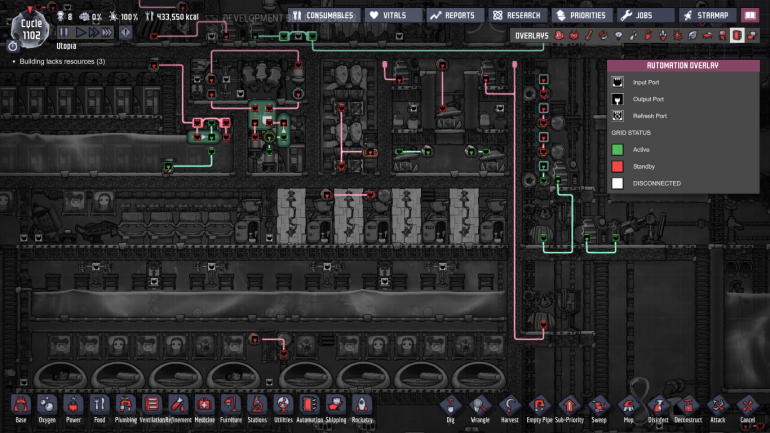770x433 pixels.
Task: Toggle the Exosuit overlay
Action: [722, 35]
